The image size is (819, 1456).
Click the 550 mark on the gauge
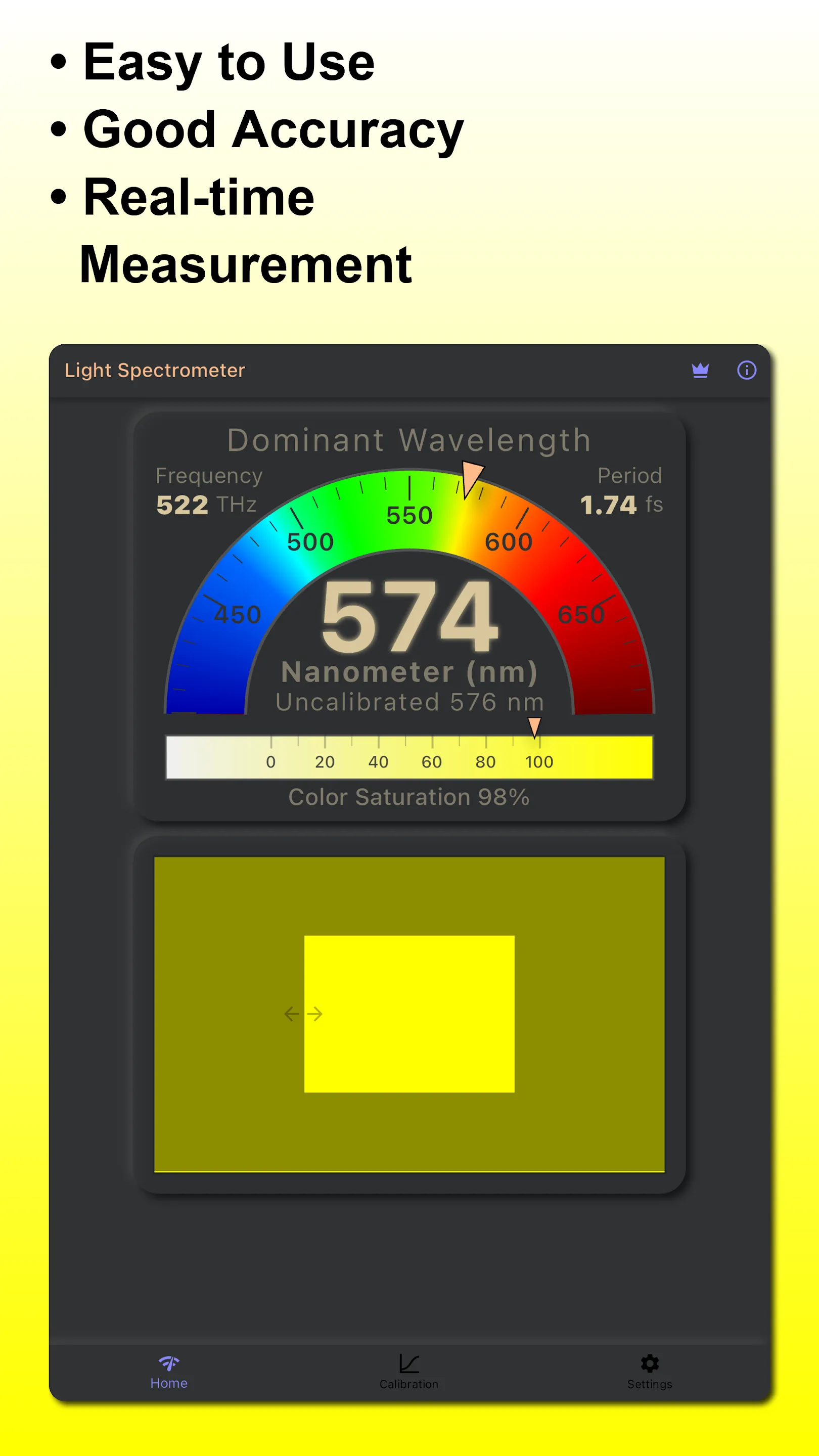pyautogui.click(x=409, y=516)
